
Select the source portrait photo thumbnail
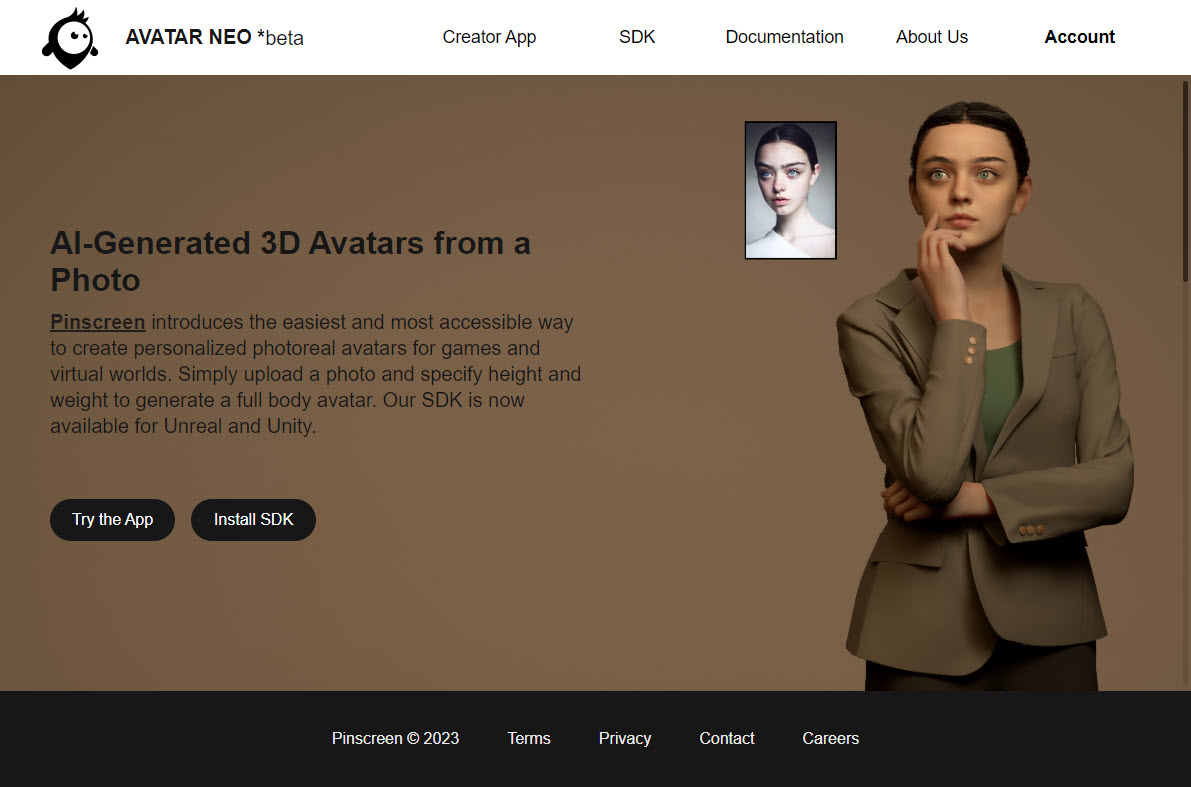tap(791, 190)
